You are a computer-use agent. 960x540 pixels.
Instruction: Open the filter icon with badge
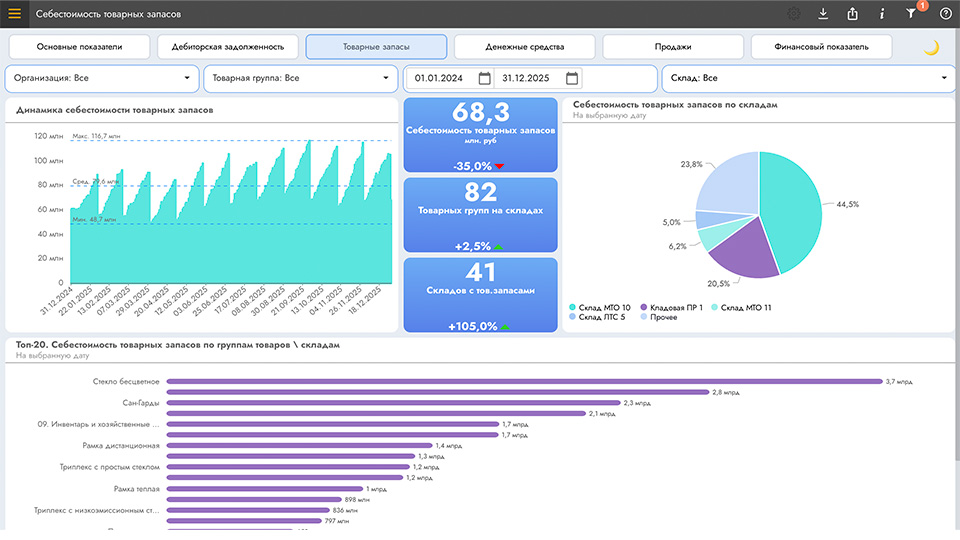(912, 13)
